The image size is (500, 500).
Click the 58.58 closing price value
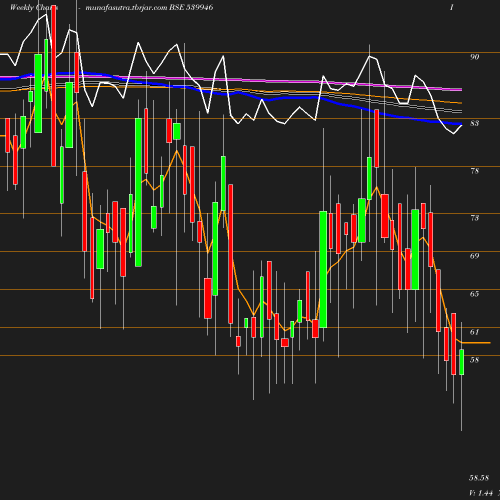(x=479, y=478)
